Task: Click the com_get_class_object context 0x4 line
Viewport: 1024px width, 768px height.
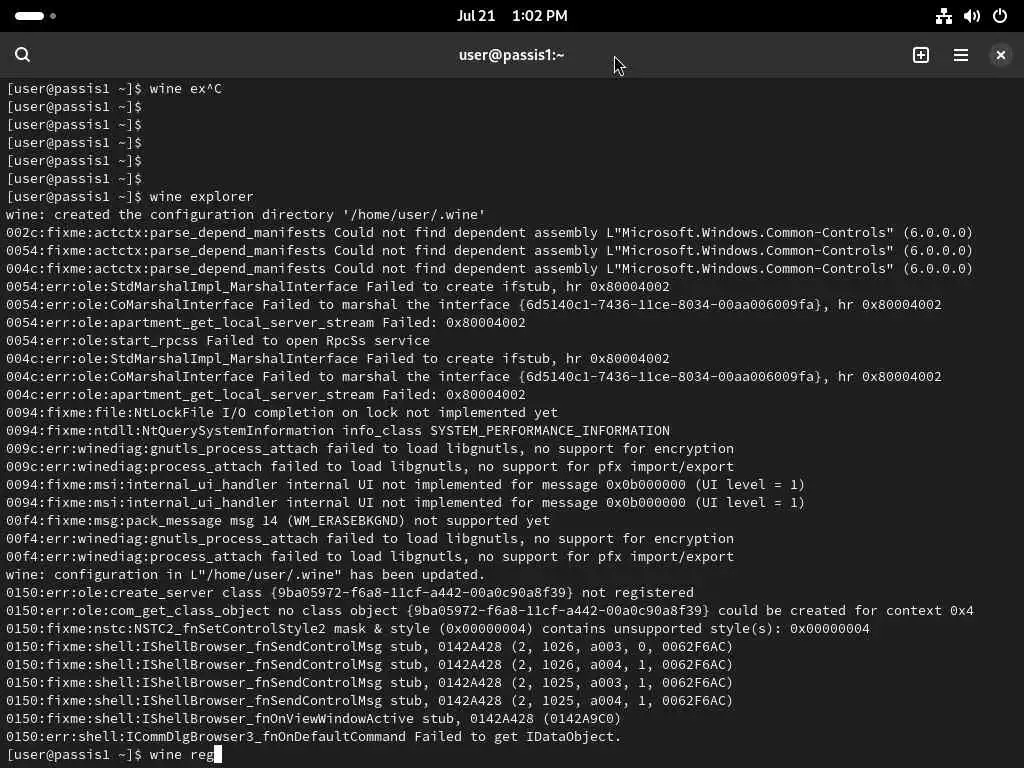Action: (x=490, y=611)
